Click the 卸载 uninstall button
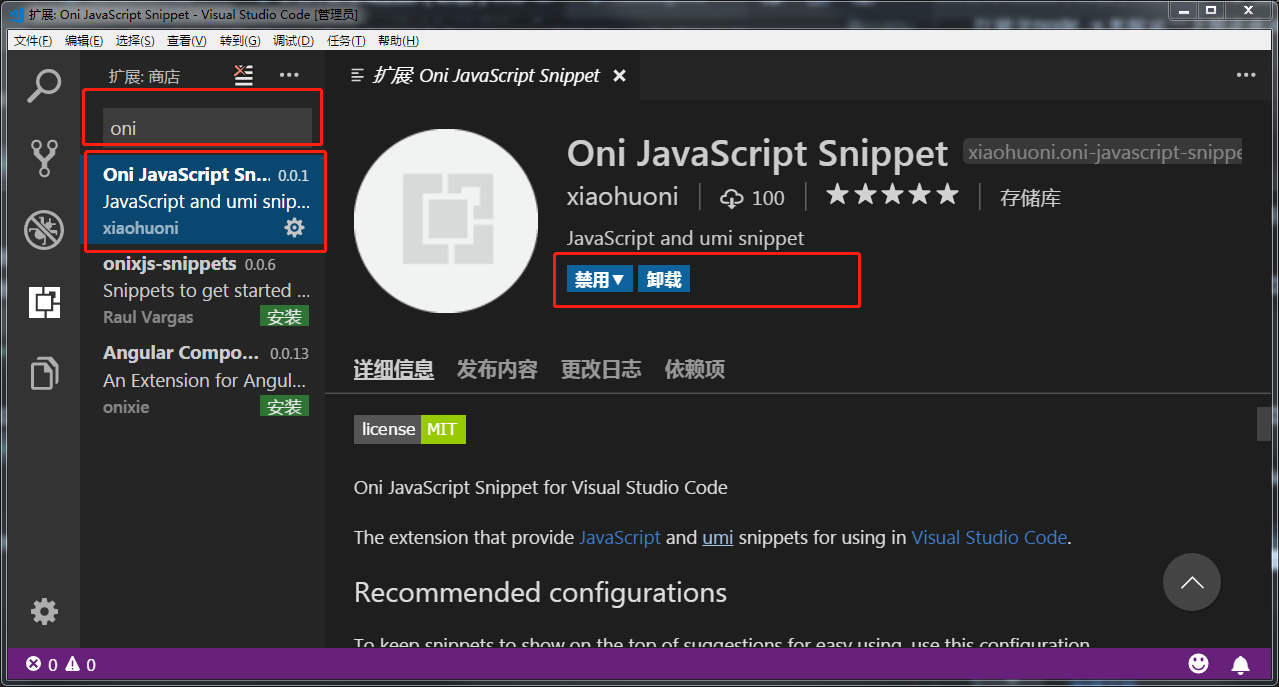 click(x=664, y=279)
